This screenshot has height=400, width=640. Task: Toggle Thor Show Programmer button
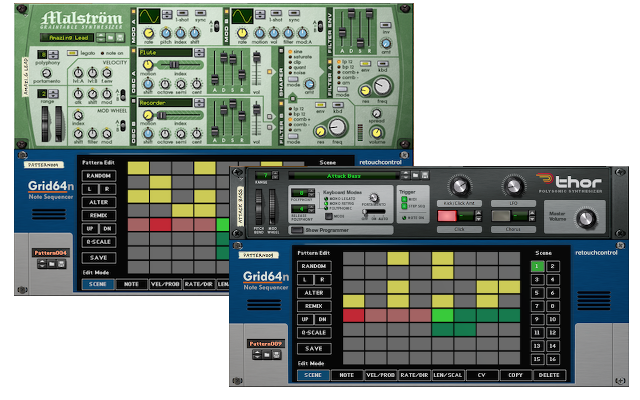click(297, 230)
